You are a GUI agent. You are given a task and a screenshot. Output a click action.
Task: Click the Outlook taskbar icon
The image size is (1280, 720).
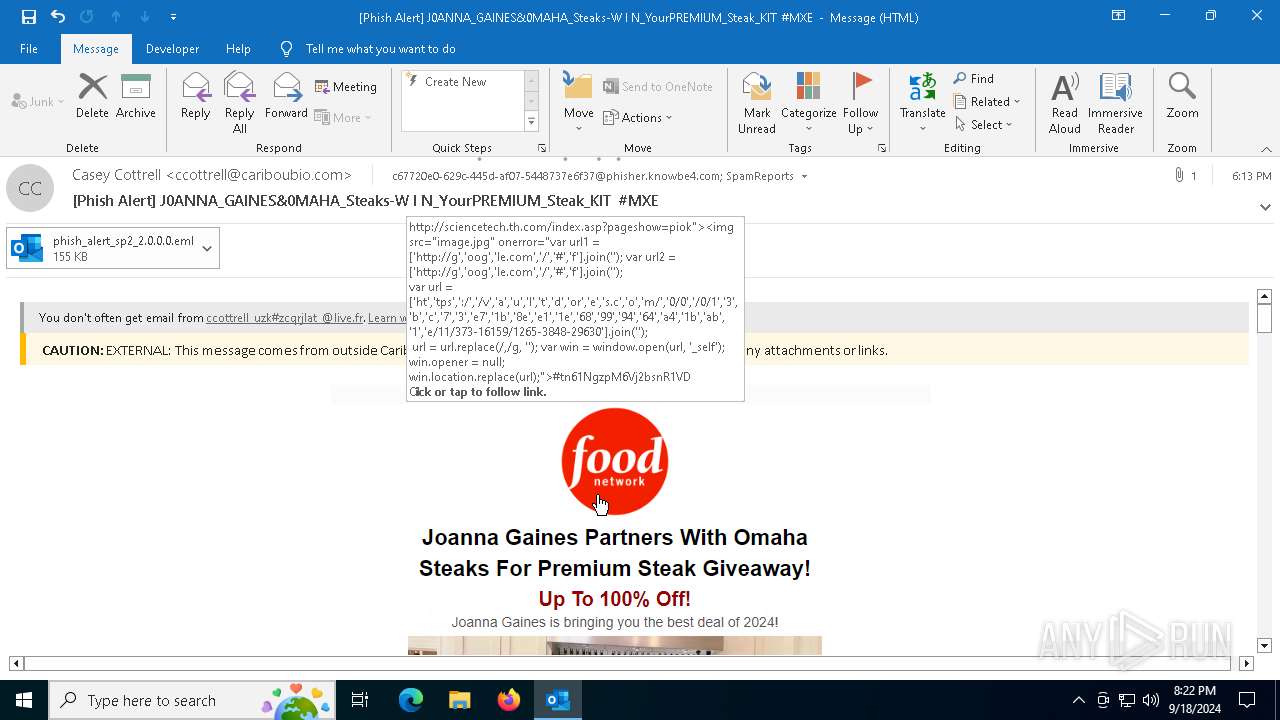pyautogui.click(x=558, y=700)
